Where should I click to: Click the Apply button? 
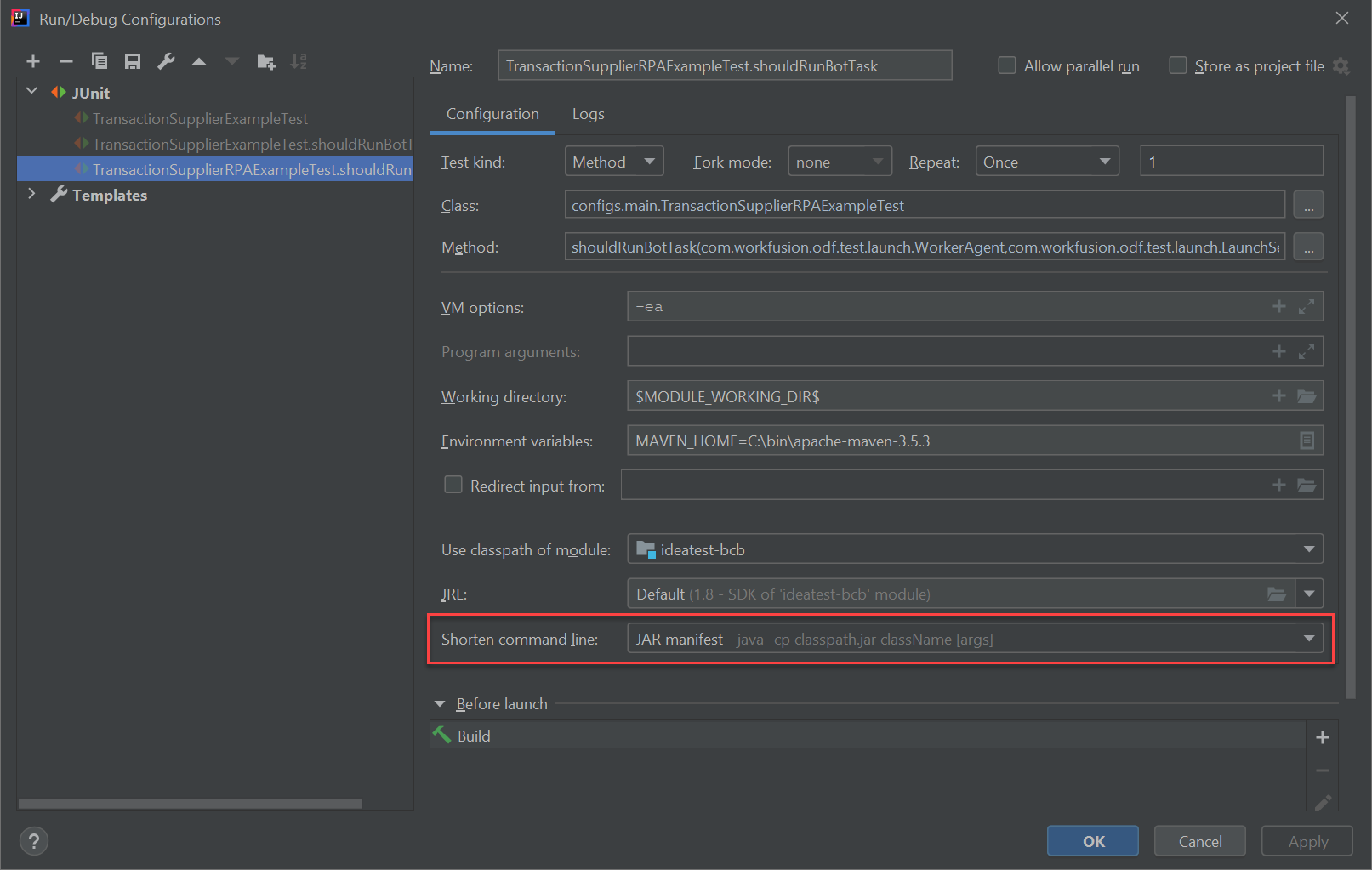pyautogui.click(x=1307, y=841)
